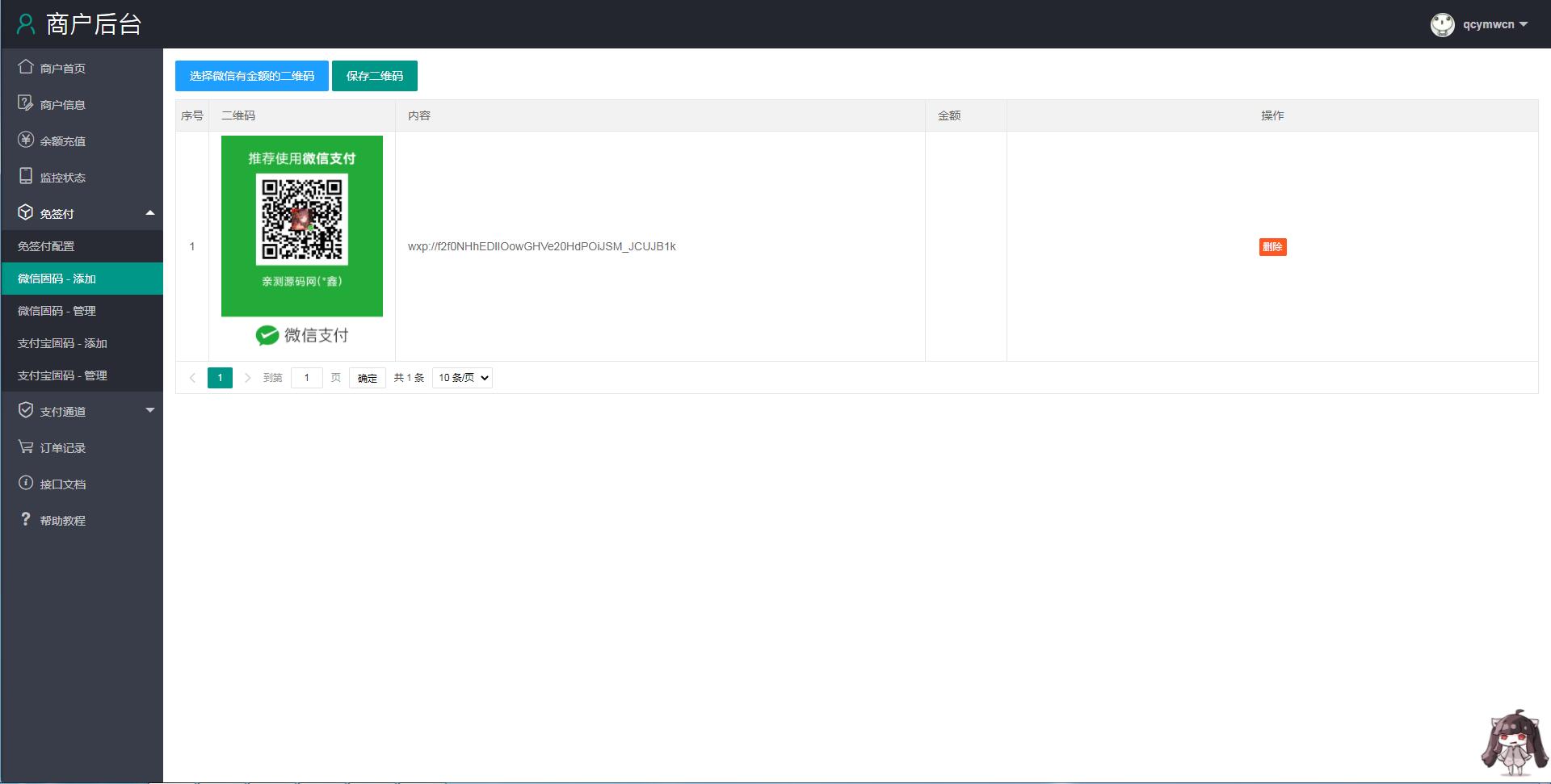This screenshot has width=1551, height=784.
Task: Open the qcymwcn avatar image
Action: pyautogui.click(x=1442, y=24)
